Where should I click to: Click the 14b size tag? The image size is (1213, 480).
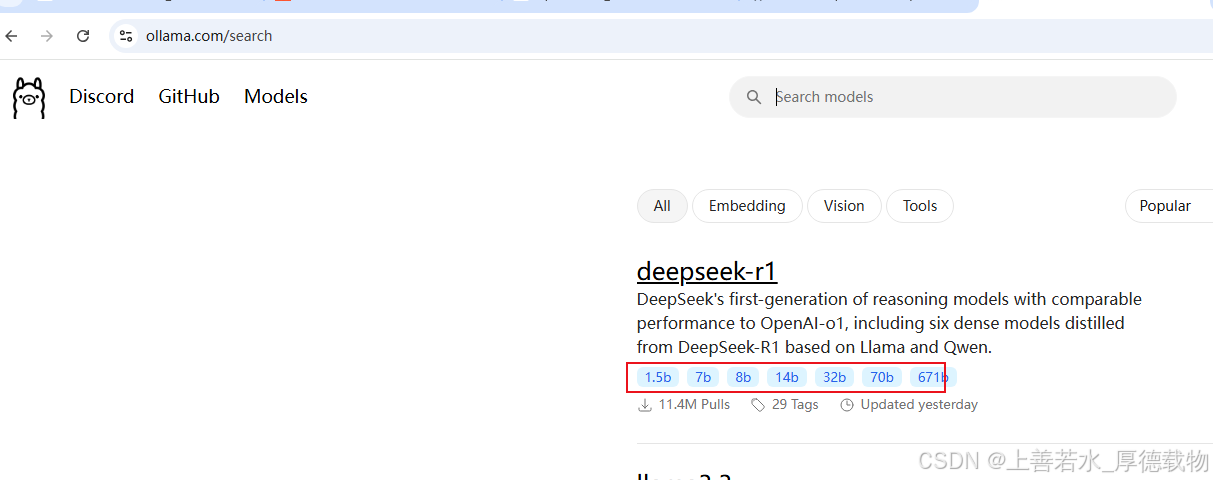(x=787, y=377)
